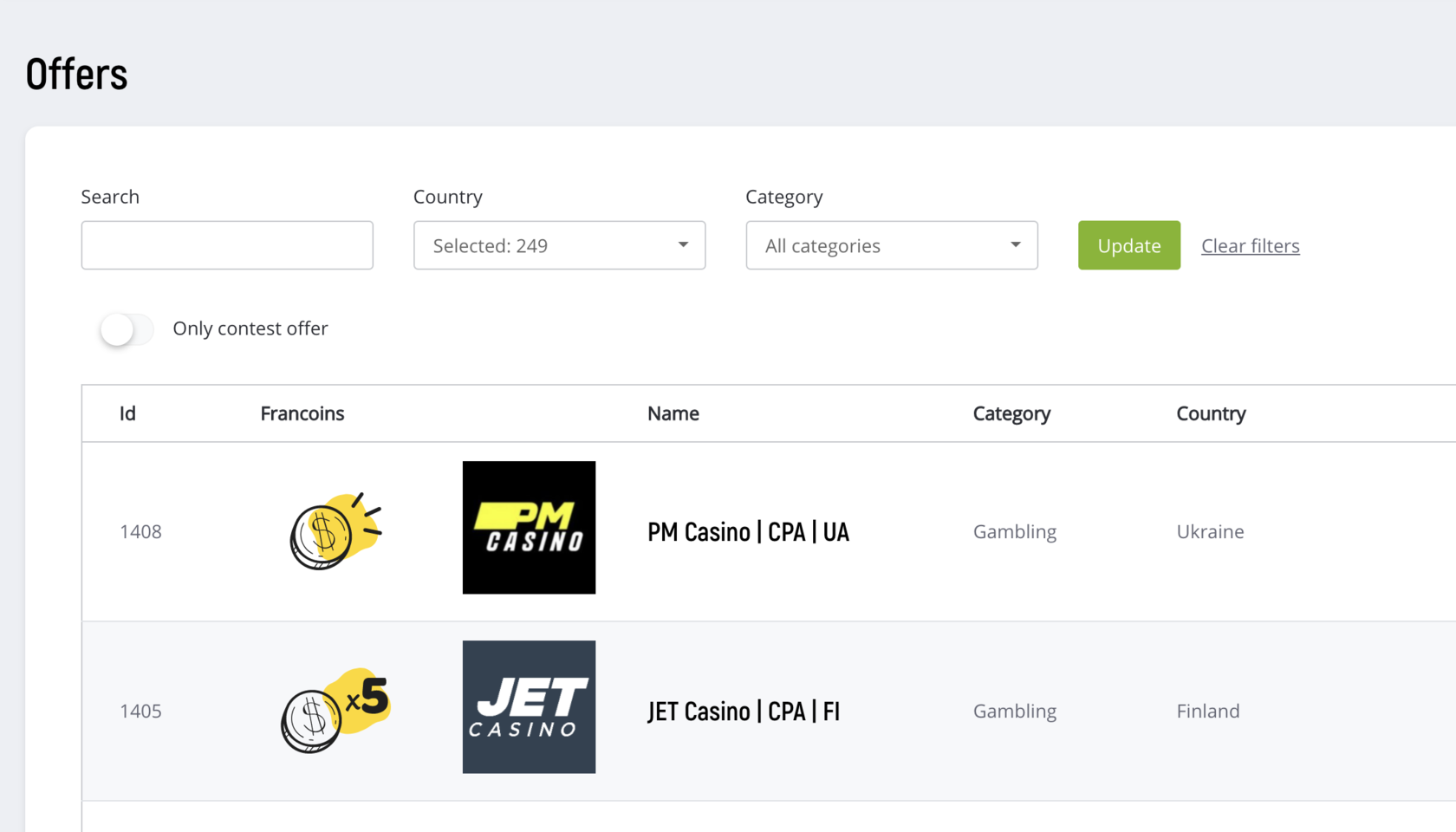Click the Ukraine country cell

click(x=1210, y=531)
